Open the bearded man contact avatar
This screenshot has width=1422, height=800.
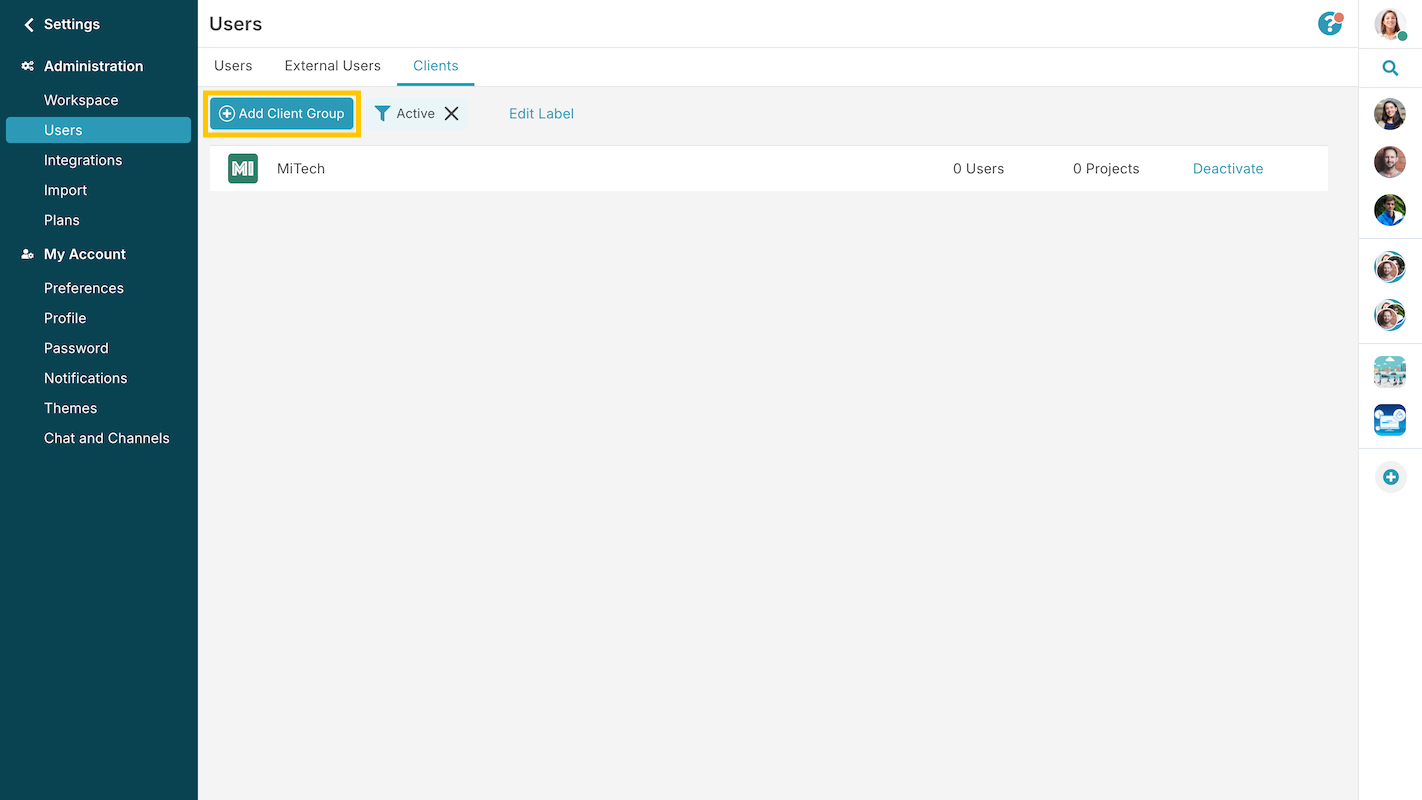(1390, 162)
